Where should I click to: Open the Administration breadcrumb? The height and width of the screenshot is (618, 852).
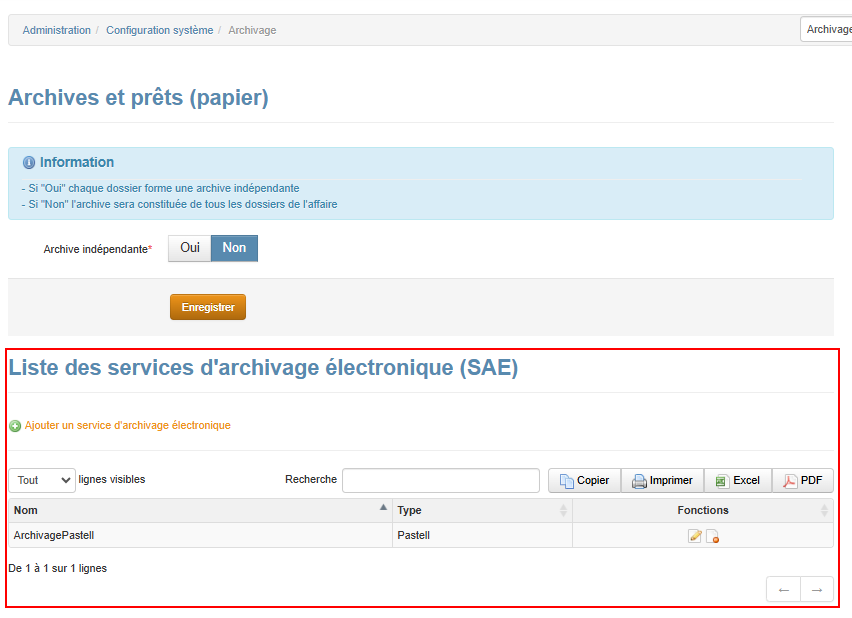57,30
